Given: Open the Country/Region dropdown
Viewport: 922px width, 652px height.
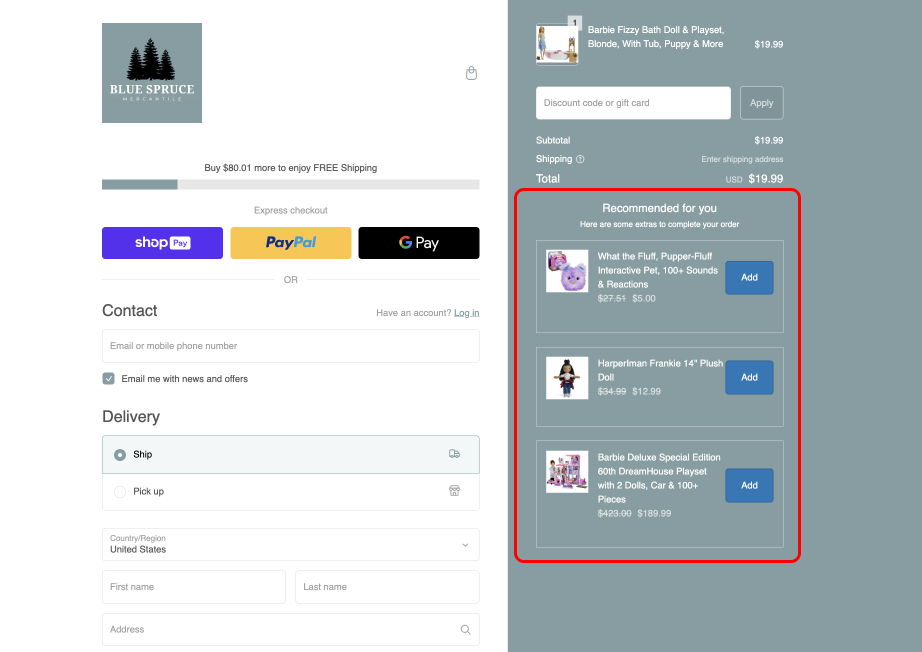Looking at the screenshot, I should 290,544.
